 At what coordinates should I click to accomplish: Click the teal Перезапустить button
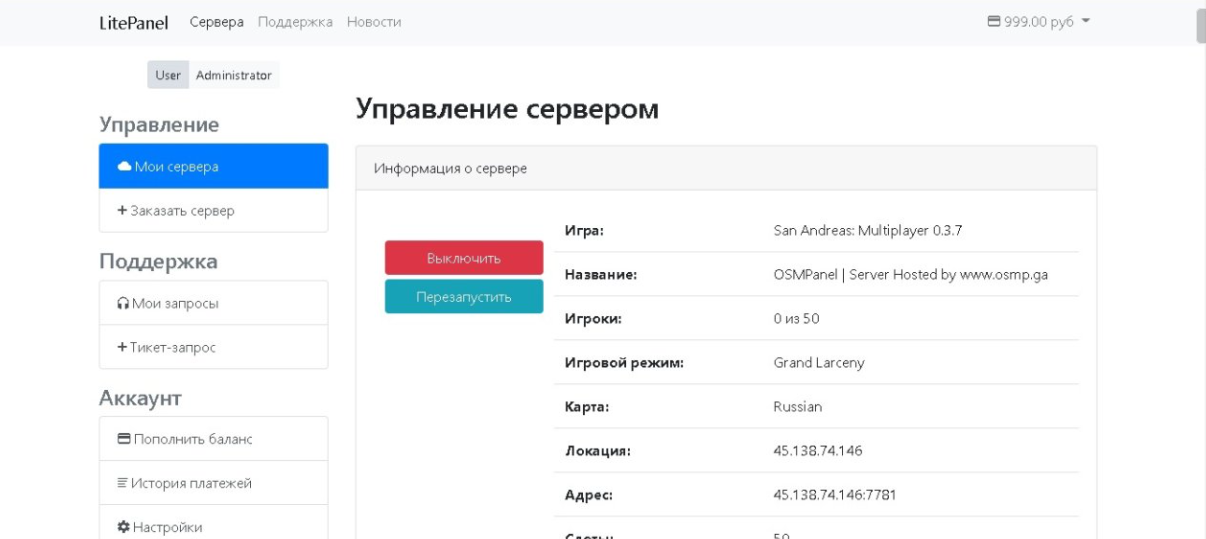click(464, 296)
